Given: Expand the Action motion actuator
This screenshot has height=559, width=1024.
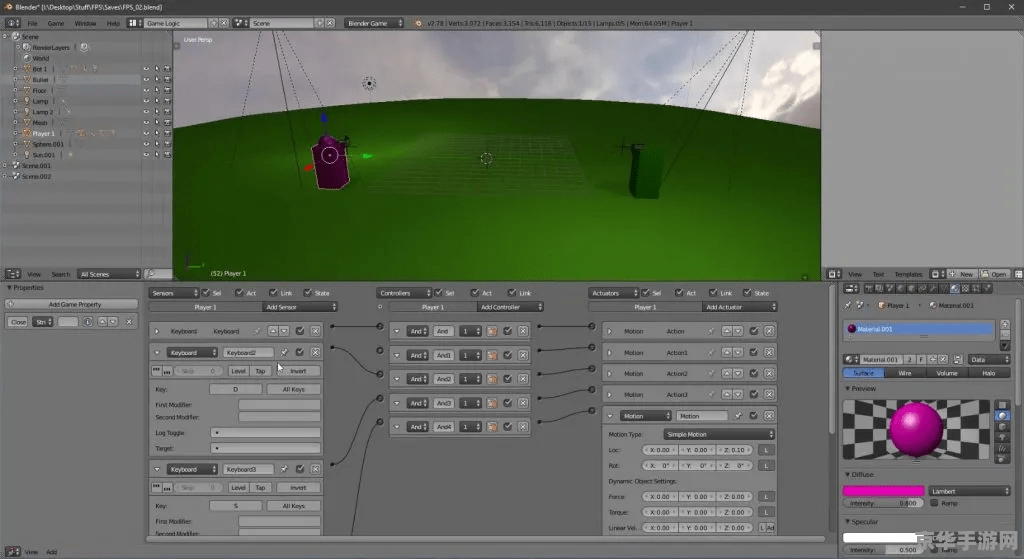Looking at the screenshot, I should (x=609, y=331).
